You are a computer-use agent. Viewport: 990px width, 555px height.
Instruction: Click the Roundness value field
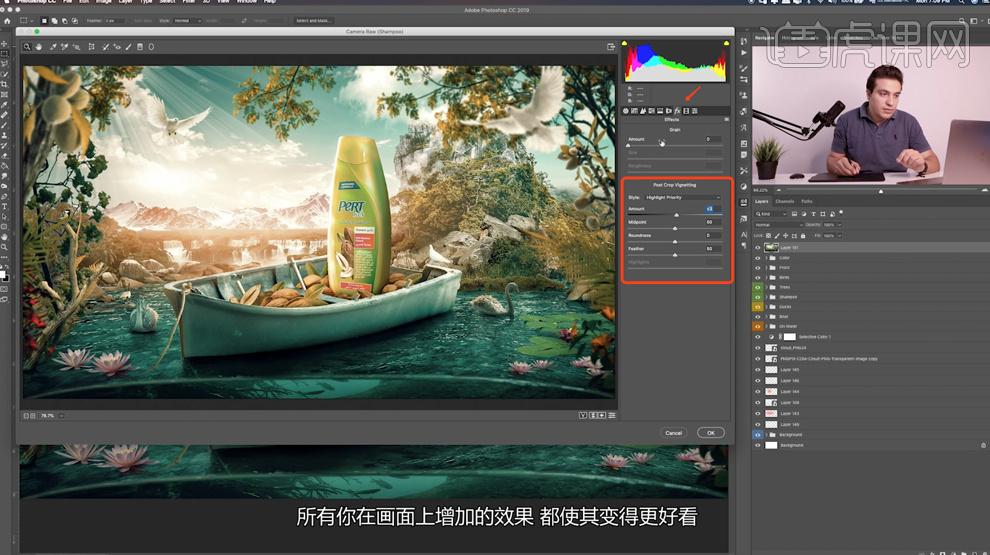coord(712,236)
